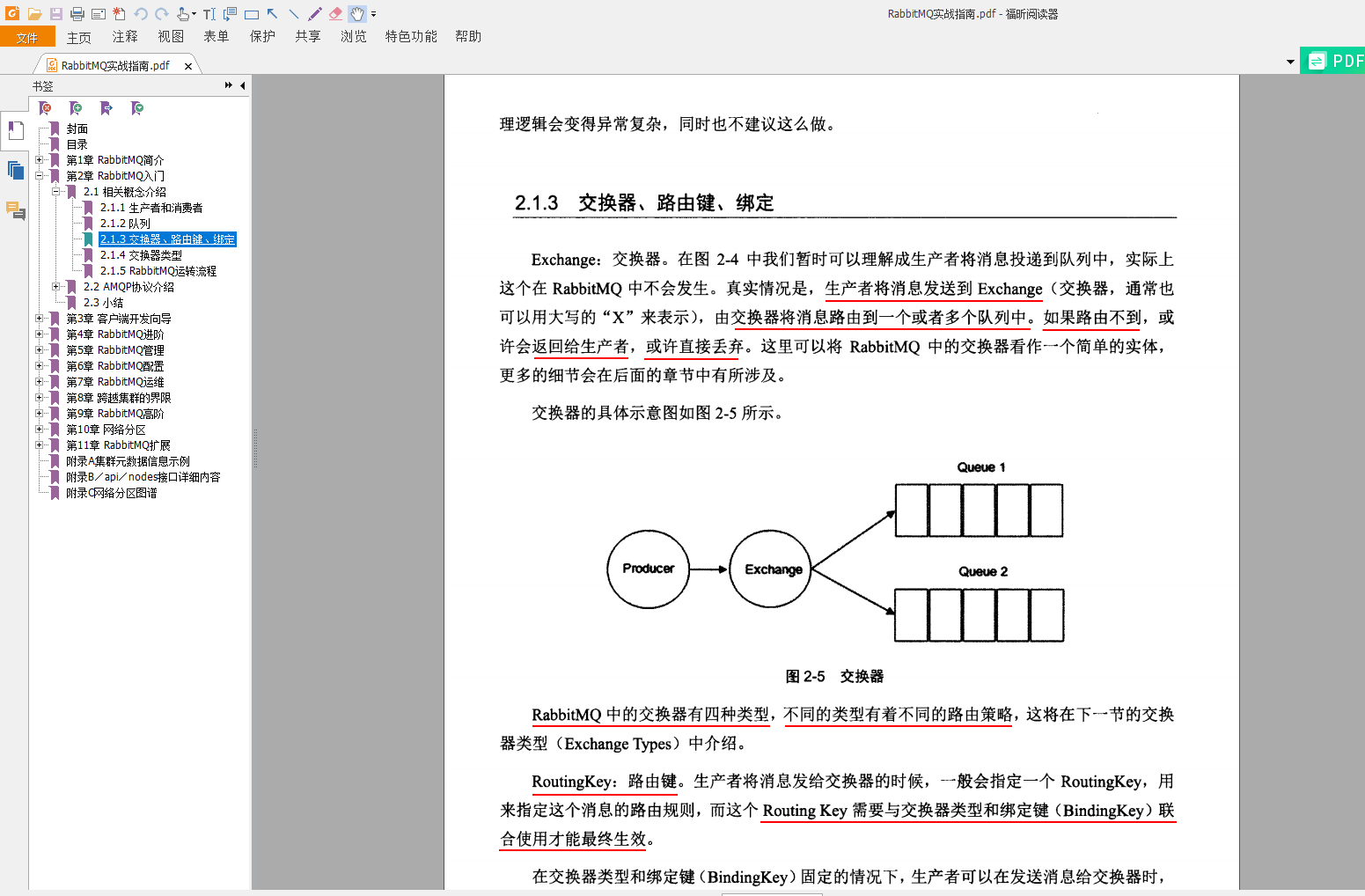Select the touch mode finger icon
Screen dimensions: 1365x896
pos(183,13)
